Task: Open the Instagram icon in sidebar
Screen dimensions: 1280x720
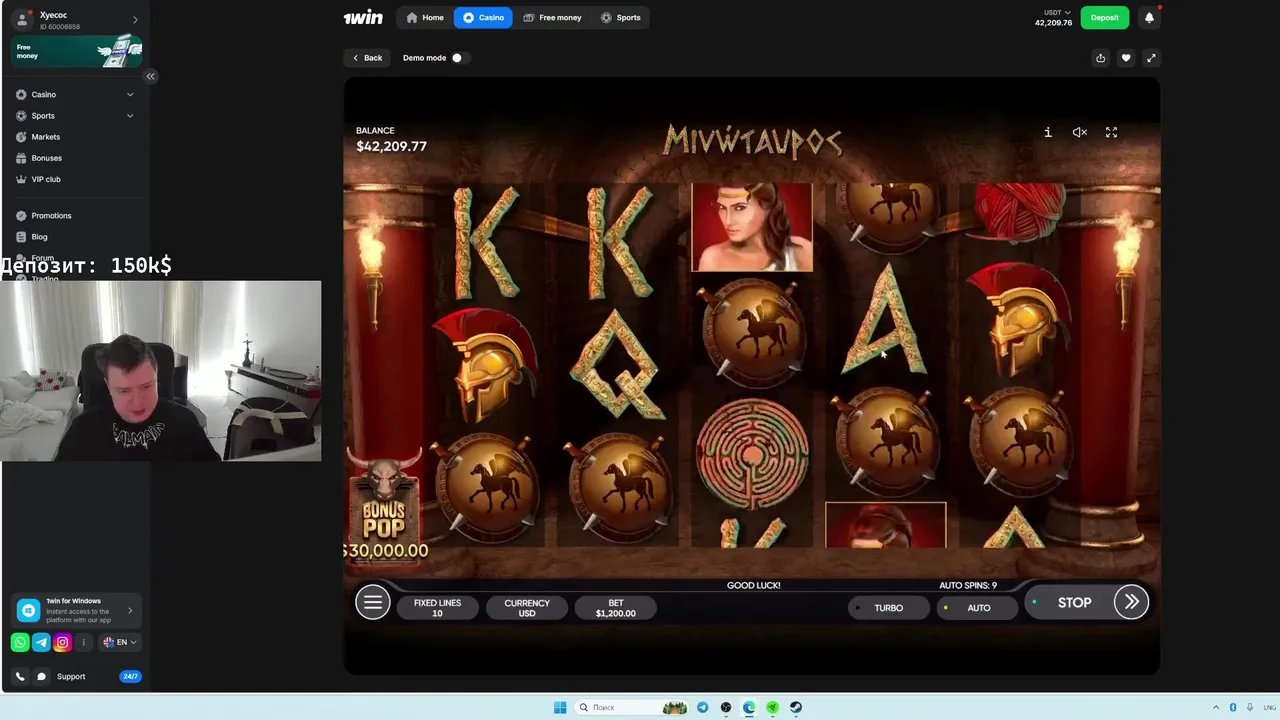Action: 62,642
